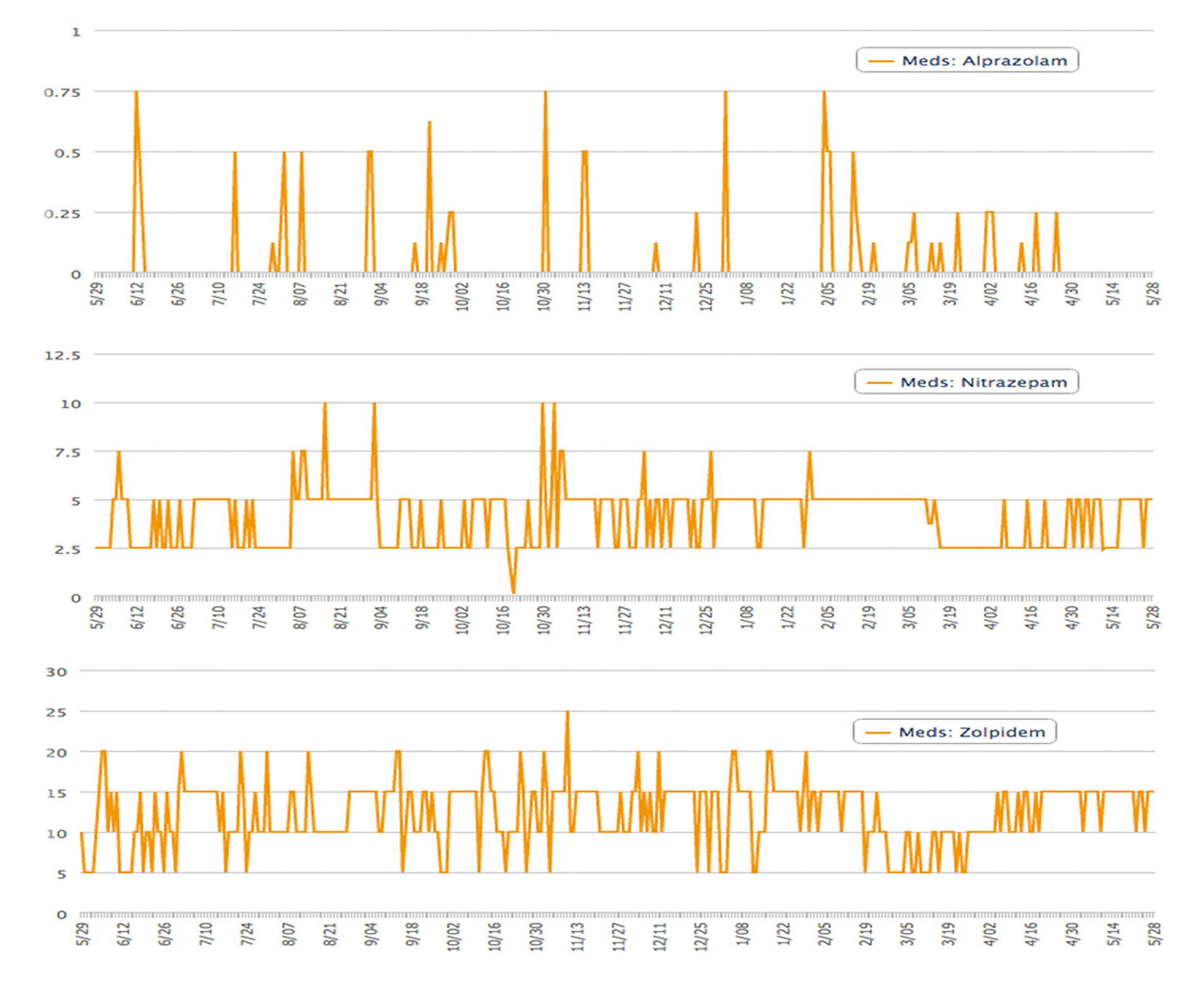Image resolution: width=1204 pixels, height=981 pixels.
Task: Click the Meds: Alprazolam legend entry
Action: [x=967, y=60]
